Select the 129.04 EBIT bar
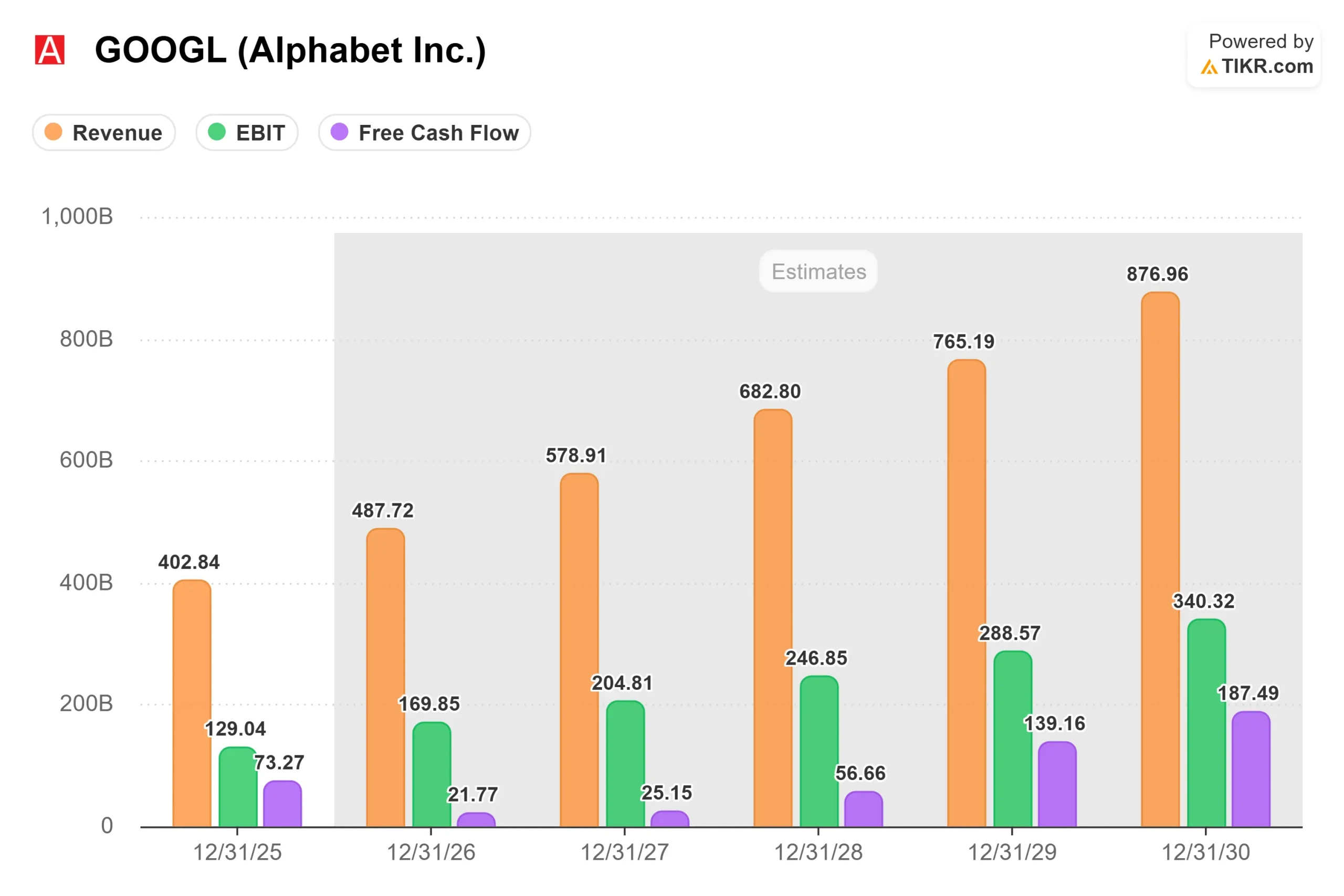 point(238,787)
